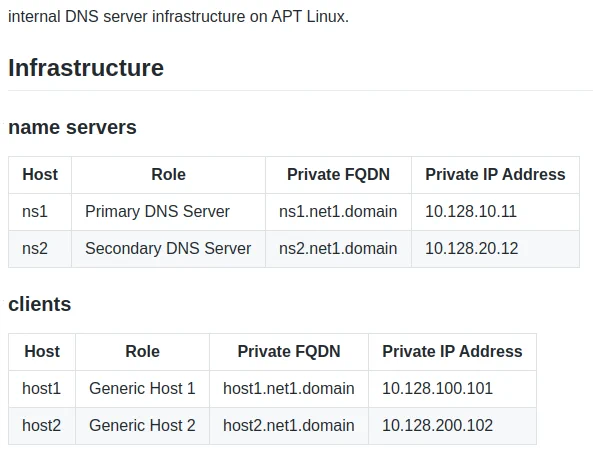593x458 pixels.
Task: Click IP address 10.128.10.11
Action: (471, 211)
